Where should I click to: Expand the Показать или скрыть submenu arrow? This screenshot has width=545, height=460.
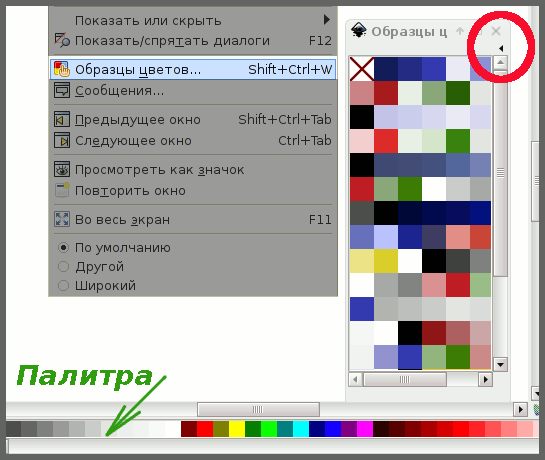[x=326, y=19]
